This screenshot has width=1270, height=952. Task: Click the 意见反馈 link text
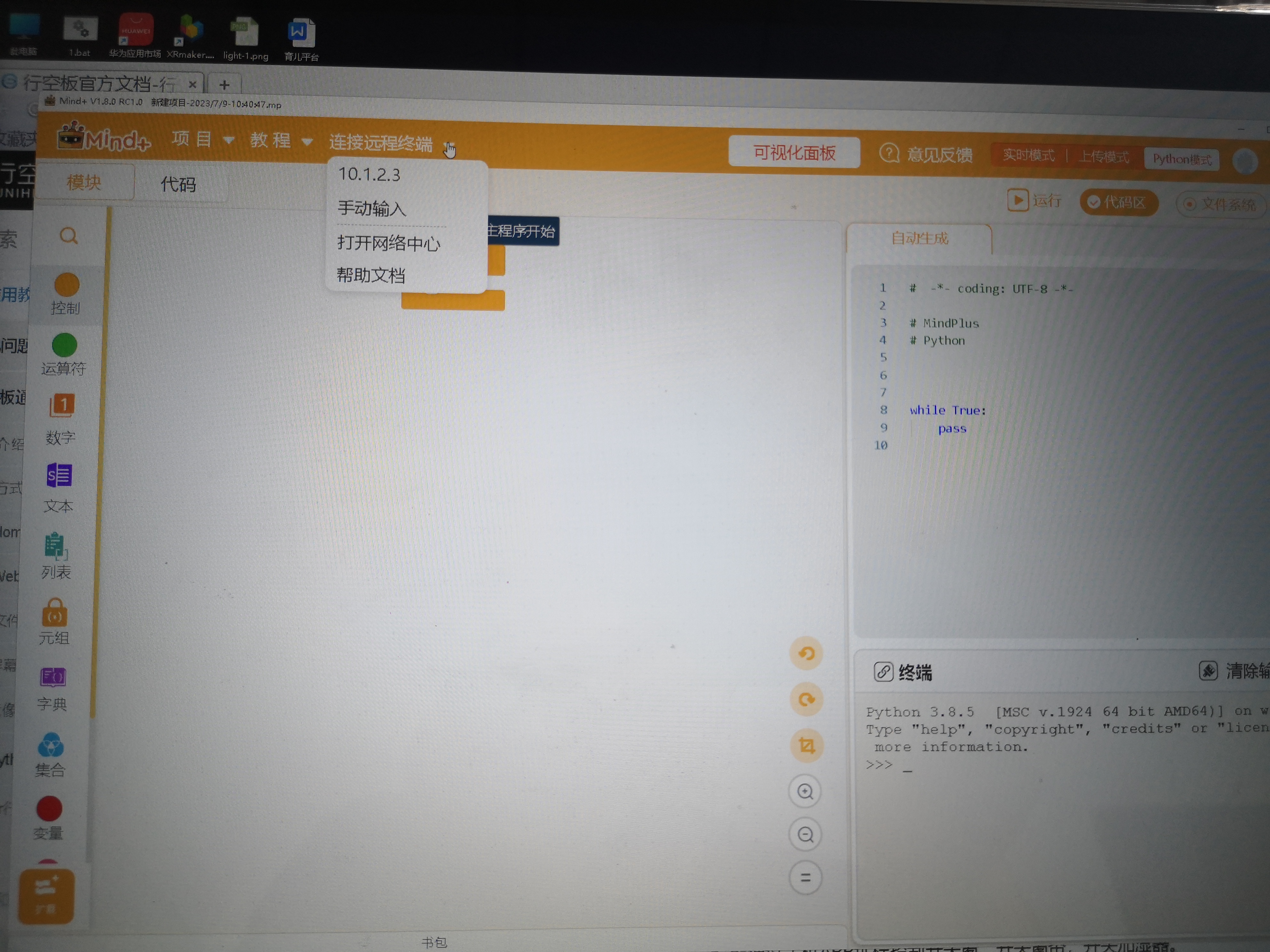click(x=939, y=155)
